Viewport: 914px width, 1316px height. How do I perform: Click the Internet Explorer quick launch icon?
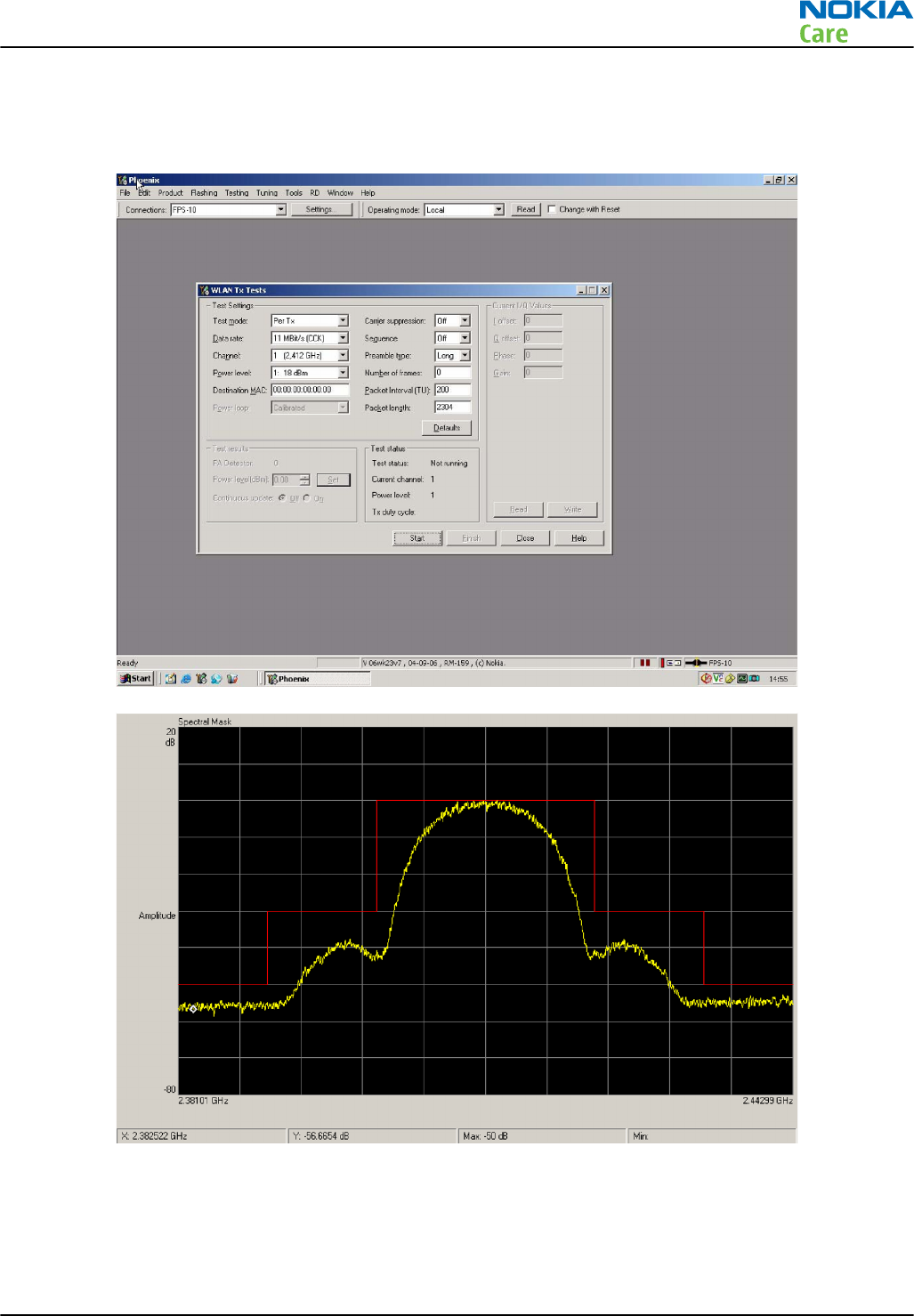coord(186,679)
